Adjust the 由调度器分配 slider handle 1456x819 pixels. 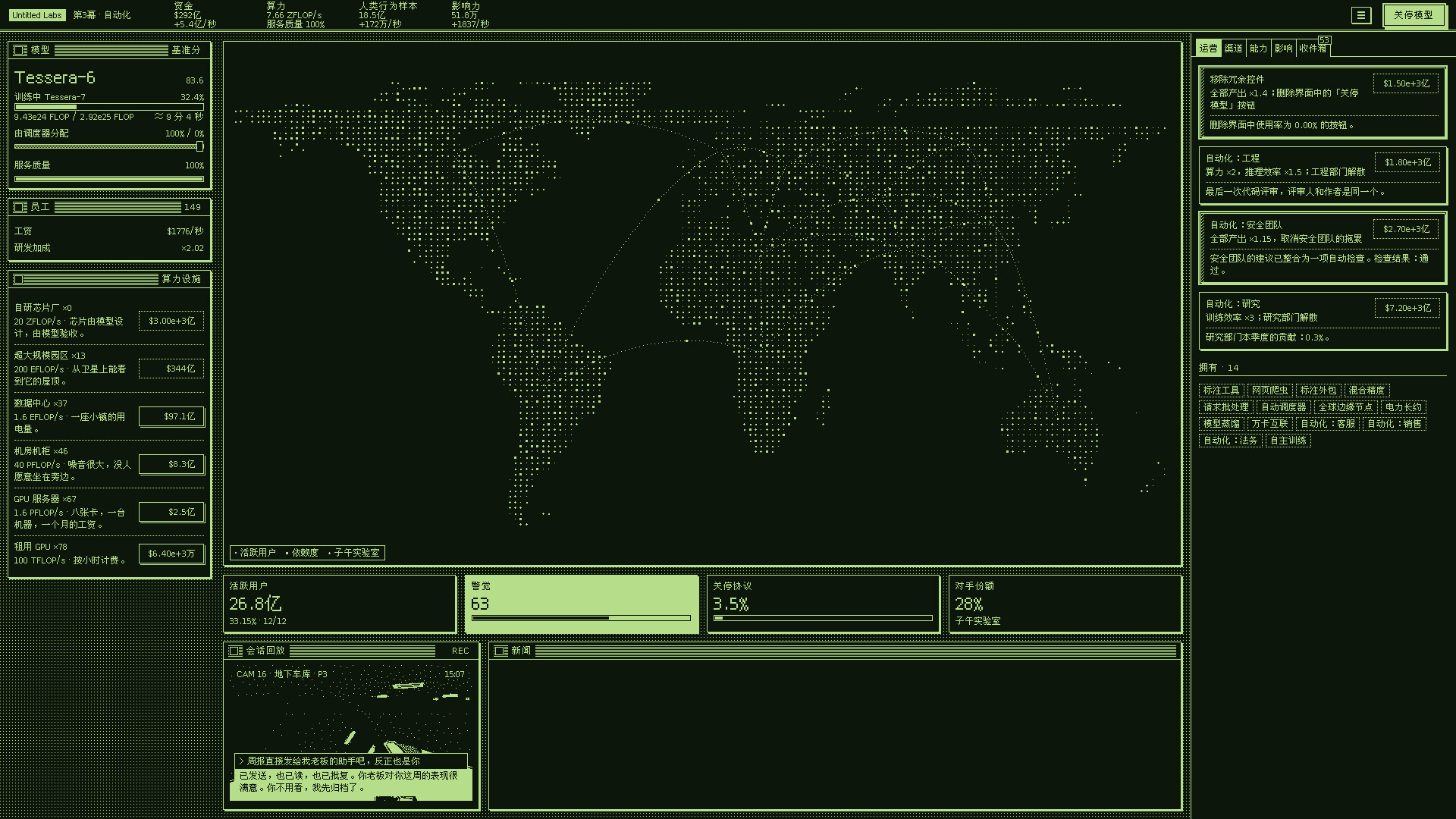coord(199,146)
